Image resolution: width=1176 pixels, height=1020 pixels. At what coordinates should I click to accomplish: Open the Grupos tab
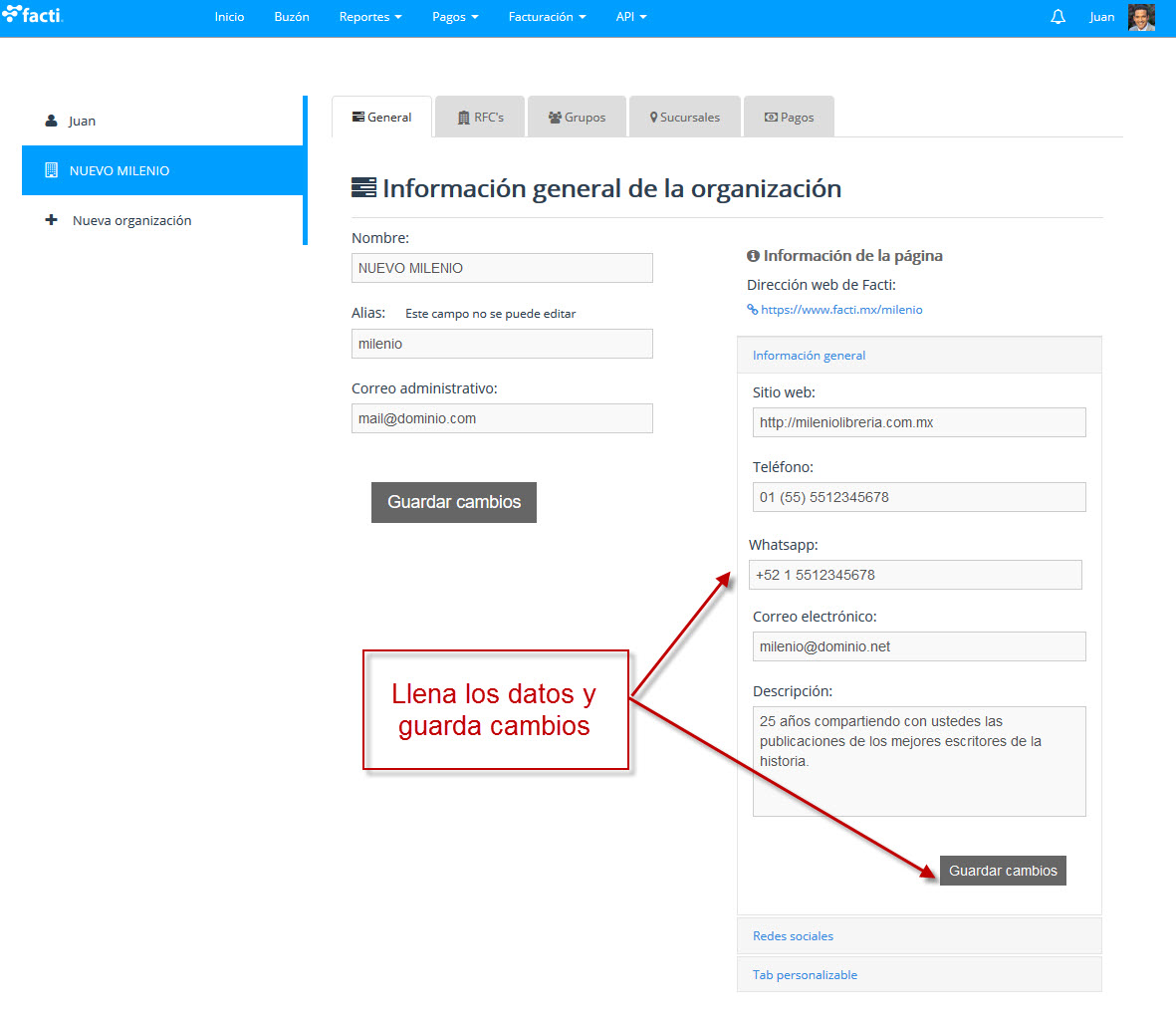[x=577, y=117]
